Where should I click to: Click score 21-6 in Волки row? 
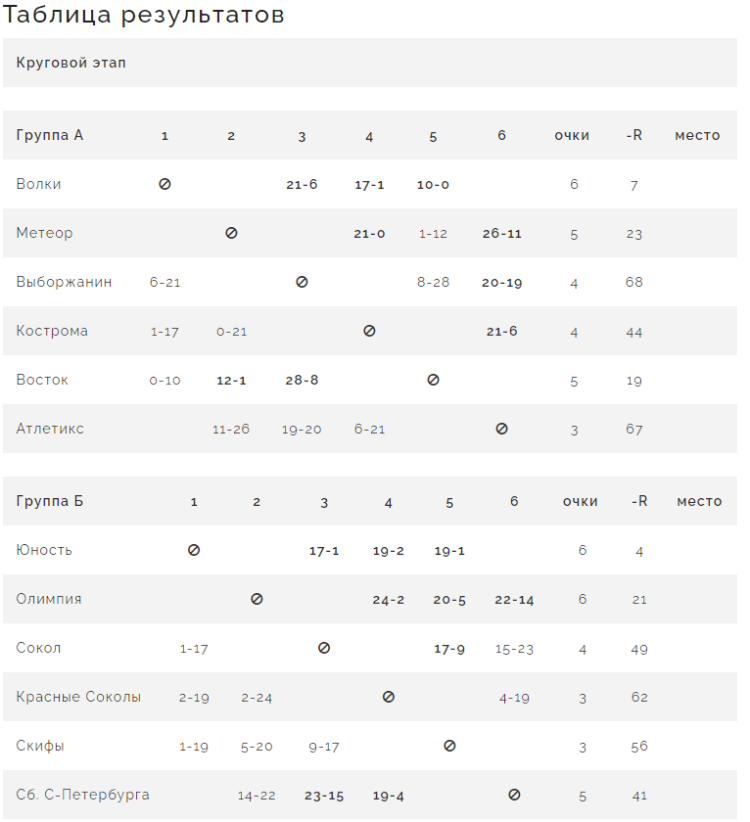coord(302,185)
